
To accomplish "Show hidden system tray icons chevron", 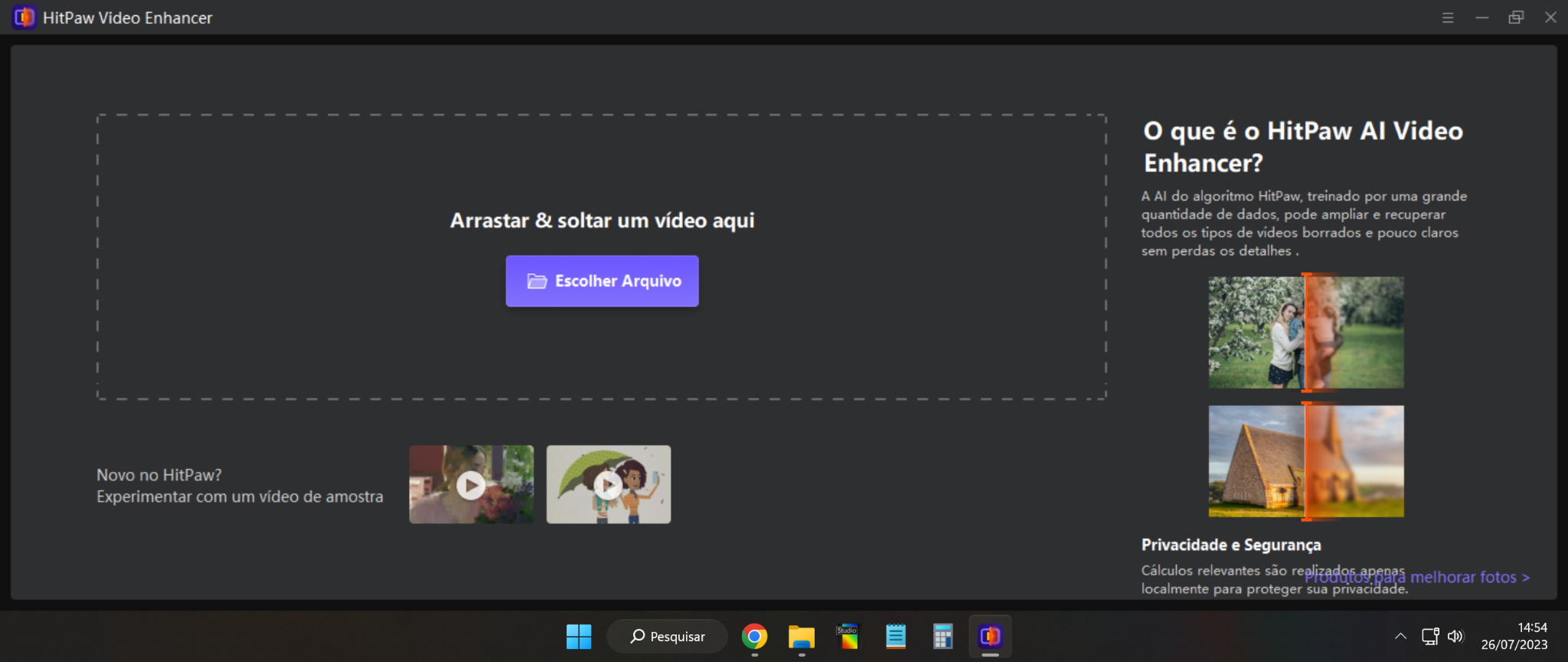I will click(x=1400, y=636).
